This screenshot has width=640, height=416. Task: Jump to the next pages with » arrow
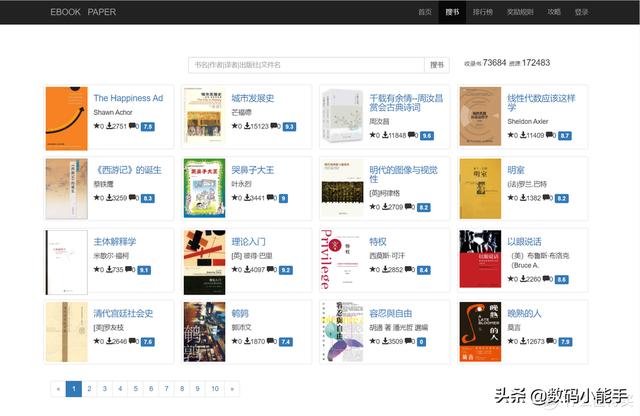233,388
